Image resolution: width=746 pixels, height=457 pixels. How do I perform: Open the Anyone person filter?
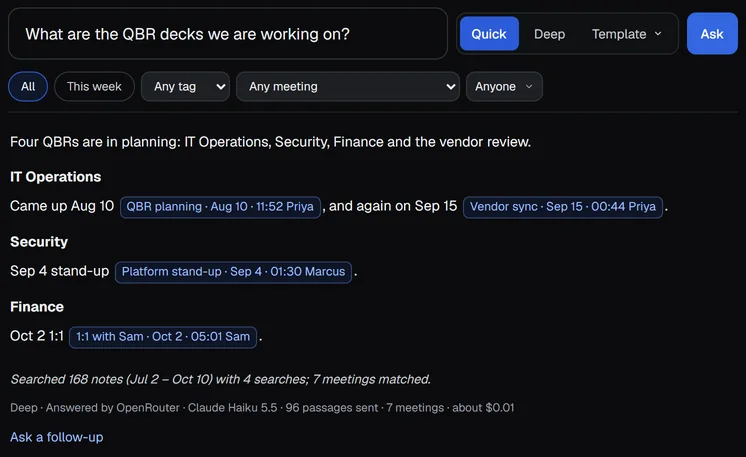[x=504, y=87]
